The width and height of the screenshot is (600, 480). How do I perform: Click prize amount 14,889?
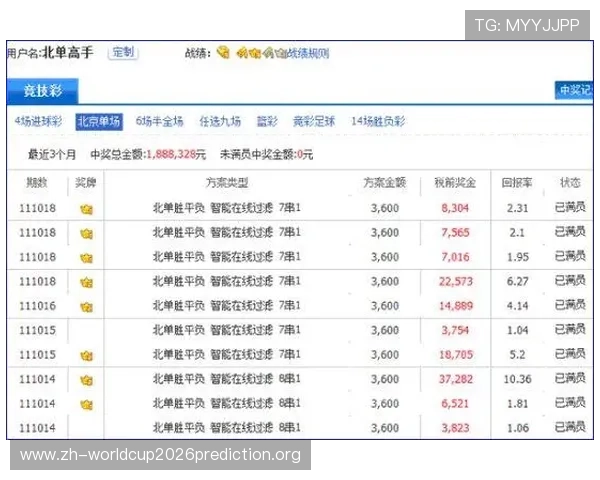[x=456, y=306]
